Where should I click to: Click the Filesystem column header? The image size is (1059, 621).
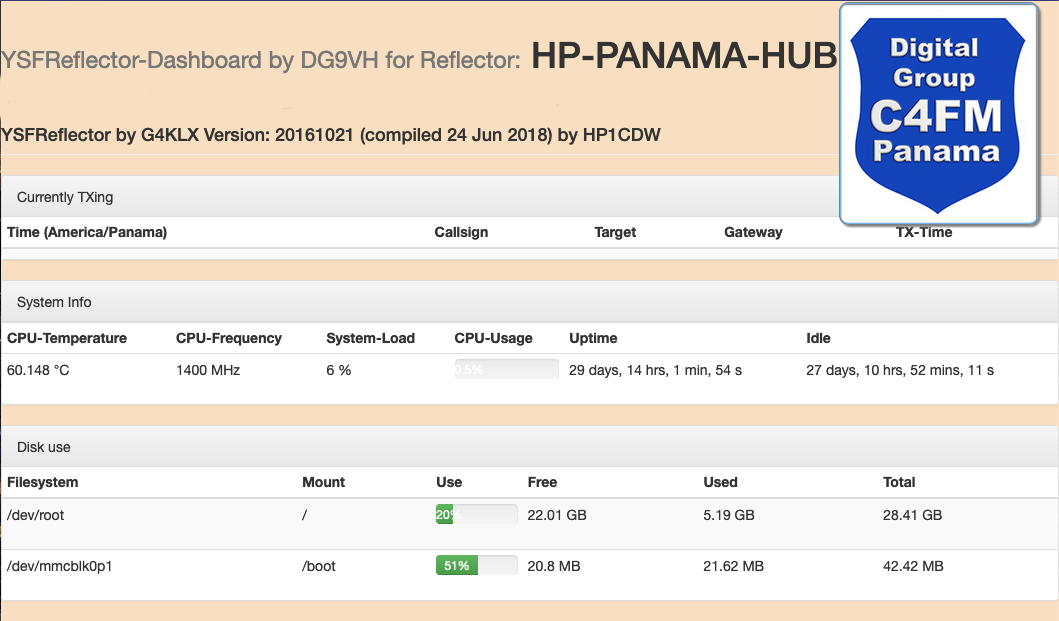tap(42, 482)
